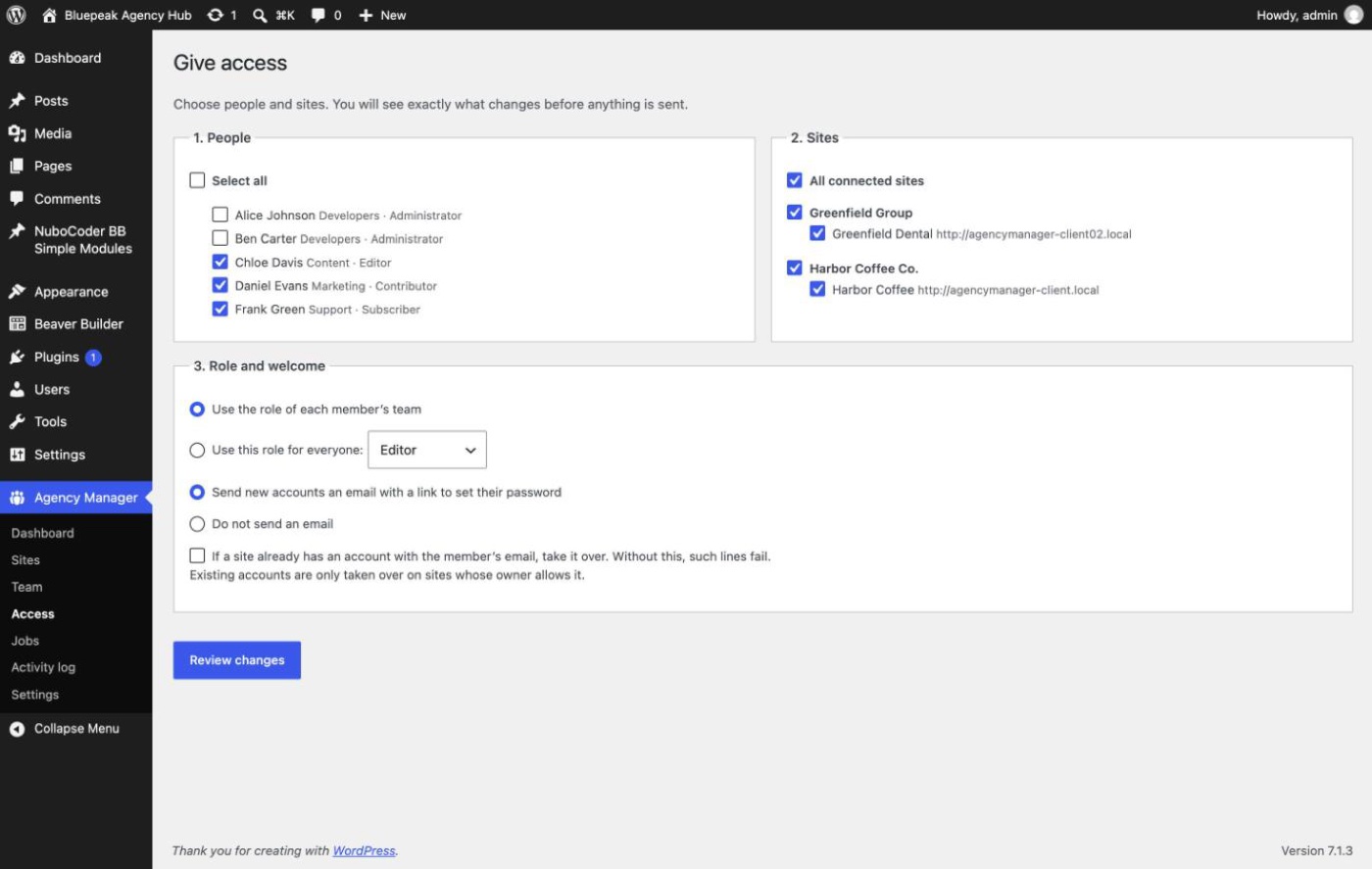Viewport: 1372px width, 869px height.
Task: Uncheck All connected sites checkbox
Action: (795, 180)
